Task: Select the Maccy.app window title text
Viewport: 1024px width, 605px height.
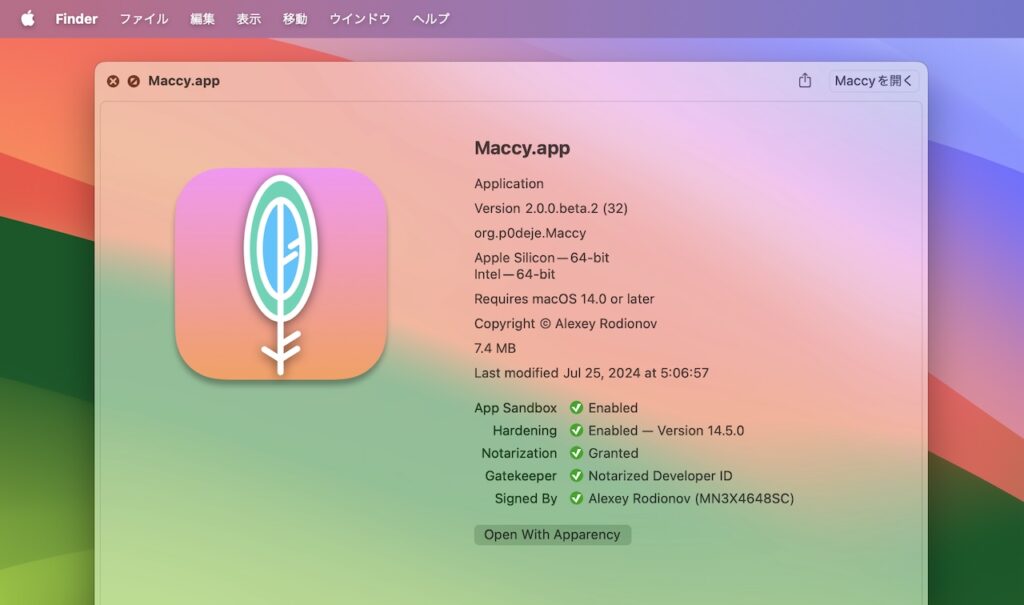Action: tap(520, 147)
